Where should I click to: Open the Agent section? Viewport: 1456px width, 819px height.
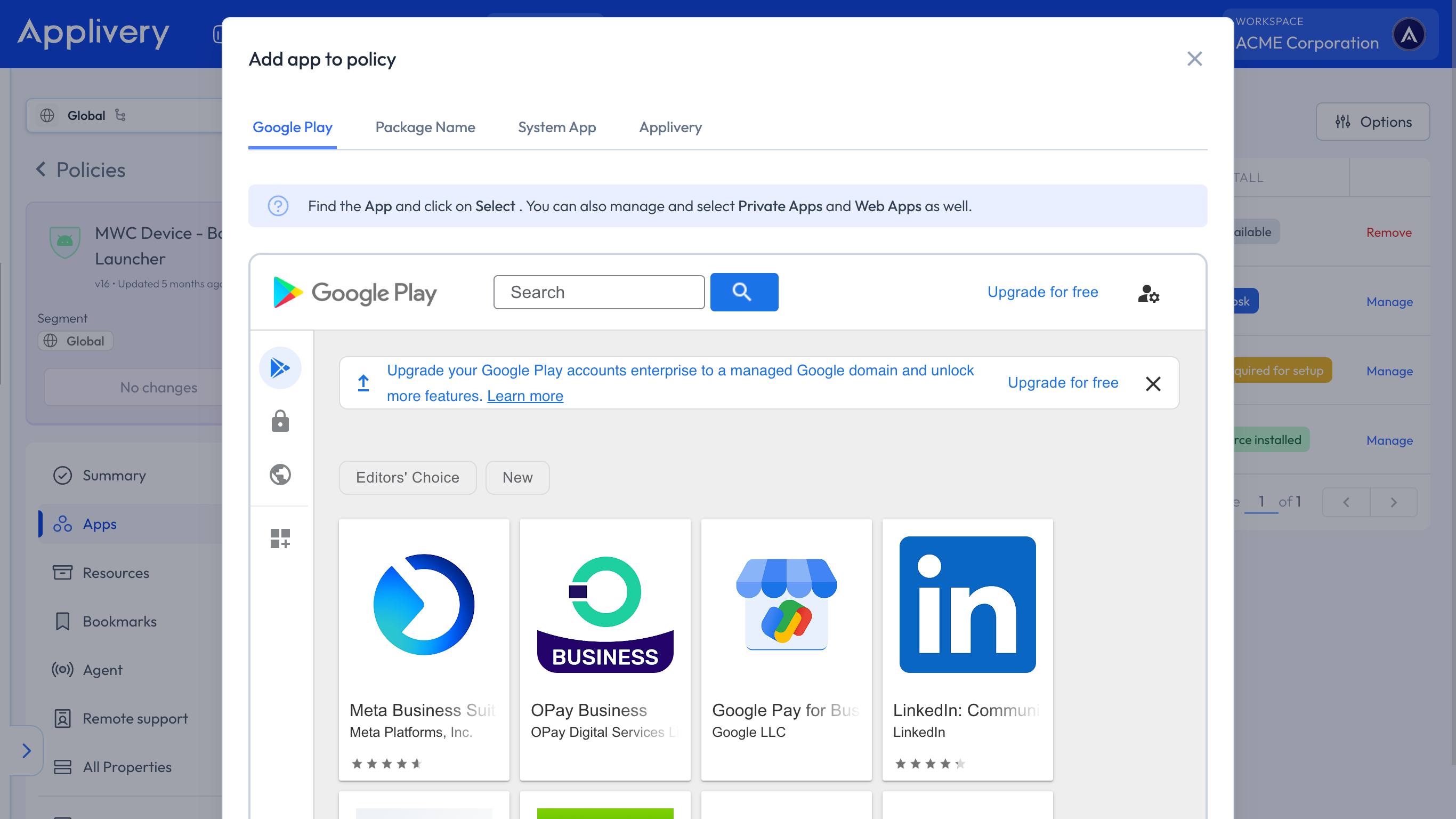tap(102, 670)
